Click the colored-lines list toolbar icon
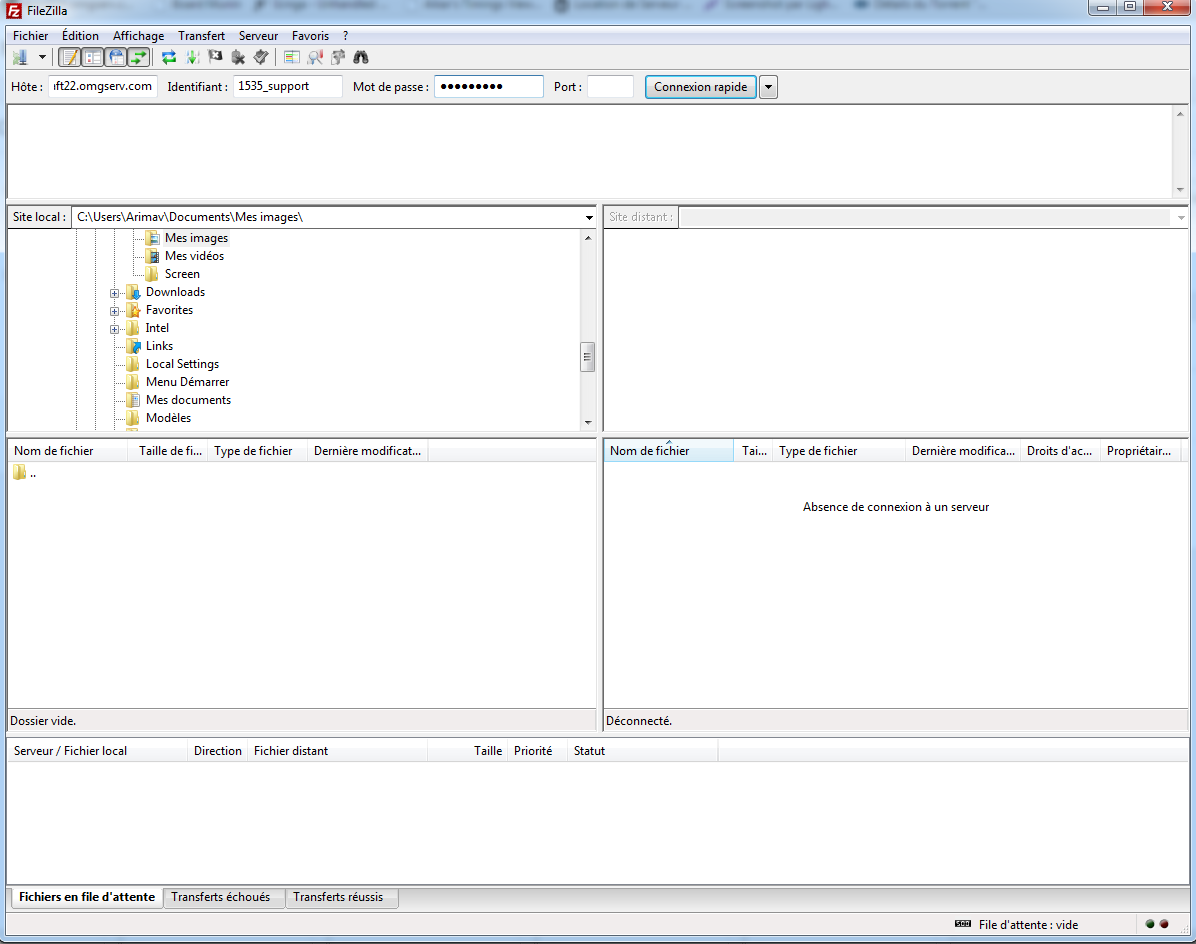The width and height of the screenshot is (1196, 944). [291, 57]
